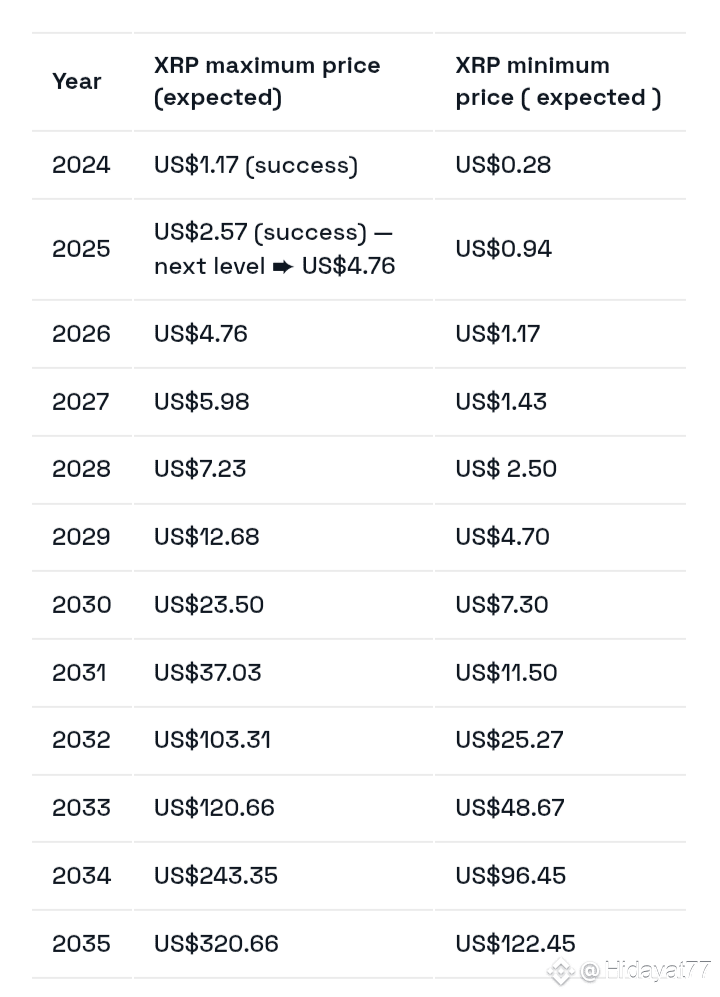Click US$48.67 in the 2033 row

tap(510, 808)
